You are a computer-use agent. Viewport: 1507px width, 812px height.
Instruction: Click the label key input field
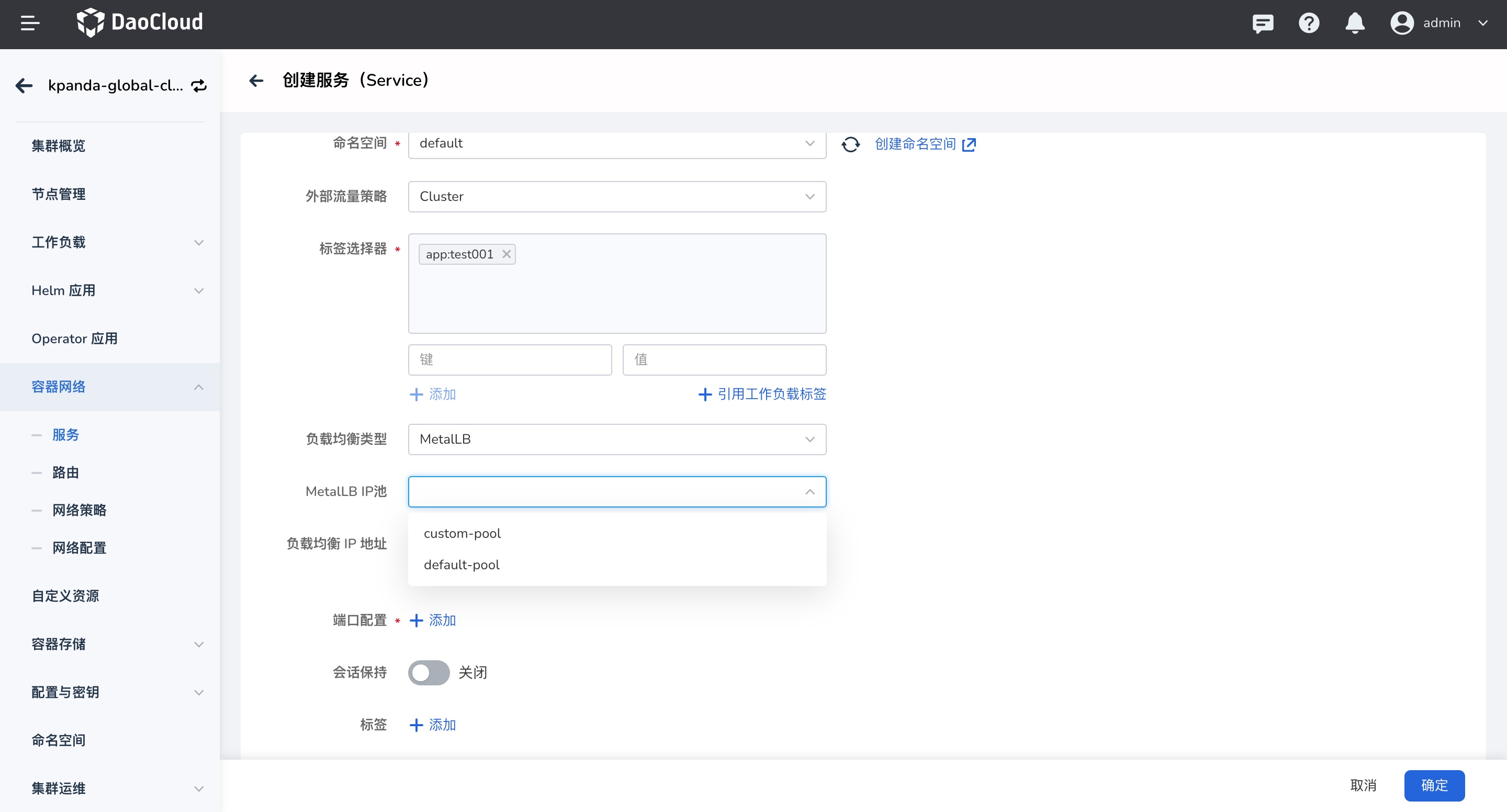pyautogui.click(x=510, y=359)
